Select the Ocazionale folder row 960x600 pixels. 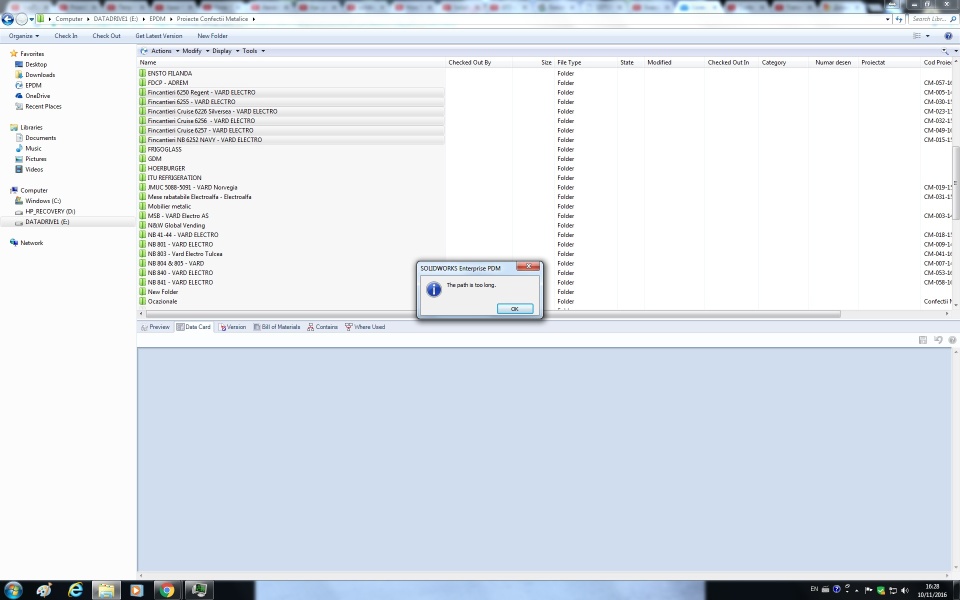coord(291,301)
